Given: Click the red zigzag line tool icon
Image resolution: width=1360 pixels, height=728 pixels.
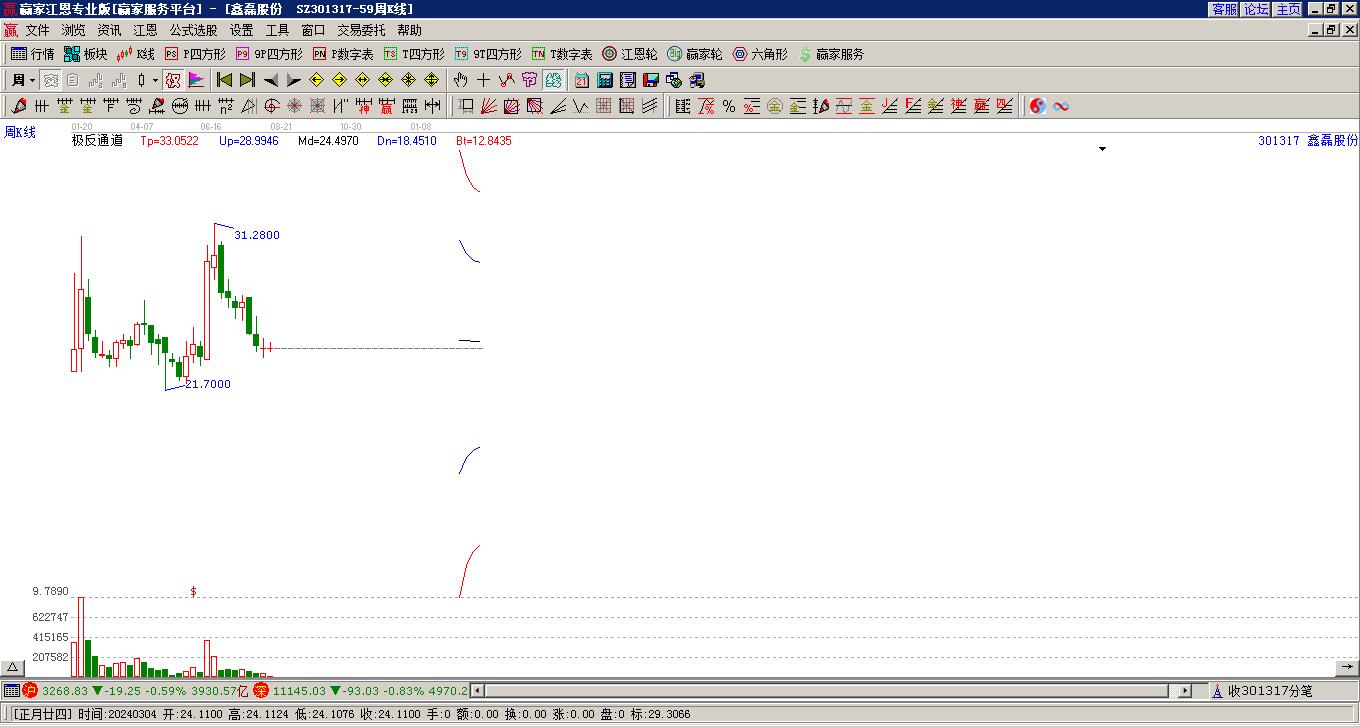Looking at the screenshot, I should coord(506,80).
